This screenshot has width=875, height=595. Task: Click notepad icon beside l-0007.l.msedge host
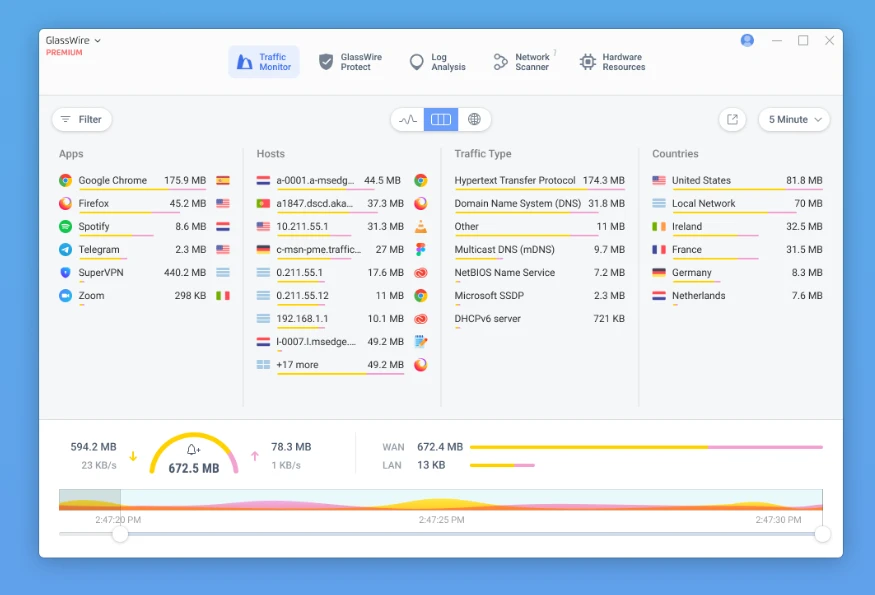coord(421,341)
